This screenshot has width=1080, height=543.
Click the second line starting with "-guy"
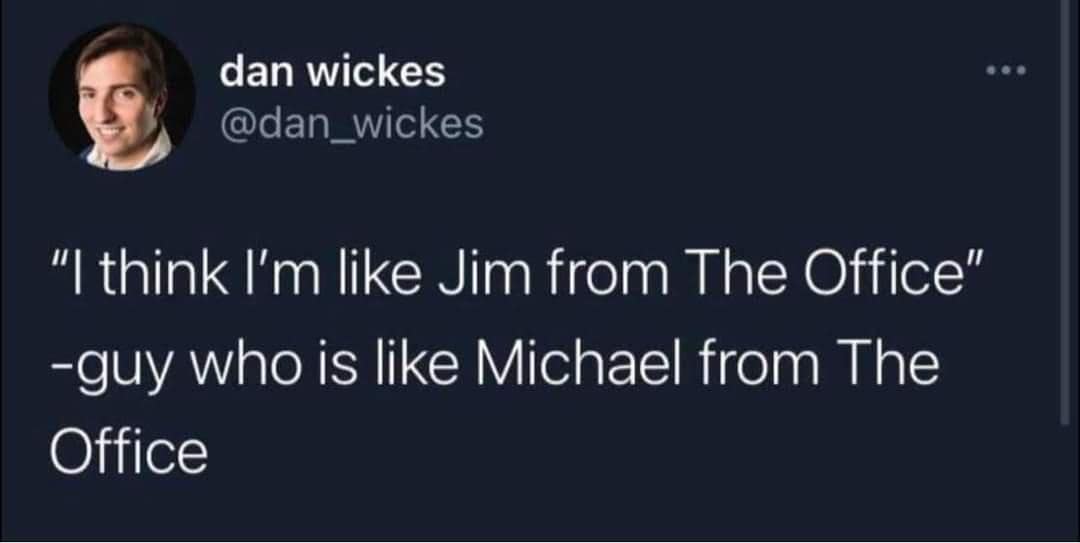[x=494, y=366]
